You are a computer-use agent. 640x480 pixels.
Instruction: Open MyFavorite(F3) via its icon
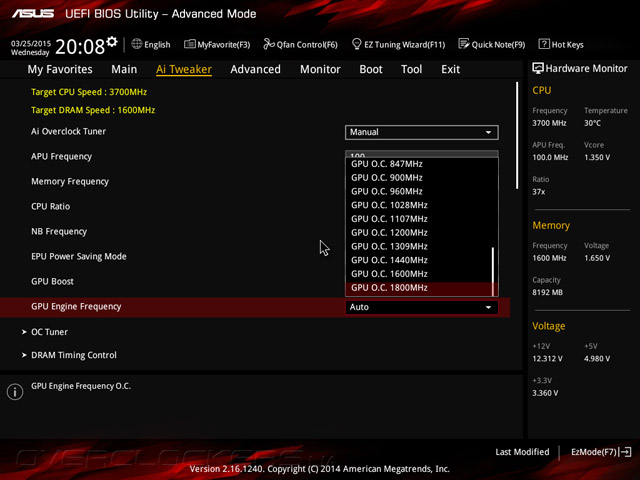pos(189,44)
